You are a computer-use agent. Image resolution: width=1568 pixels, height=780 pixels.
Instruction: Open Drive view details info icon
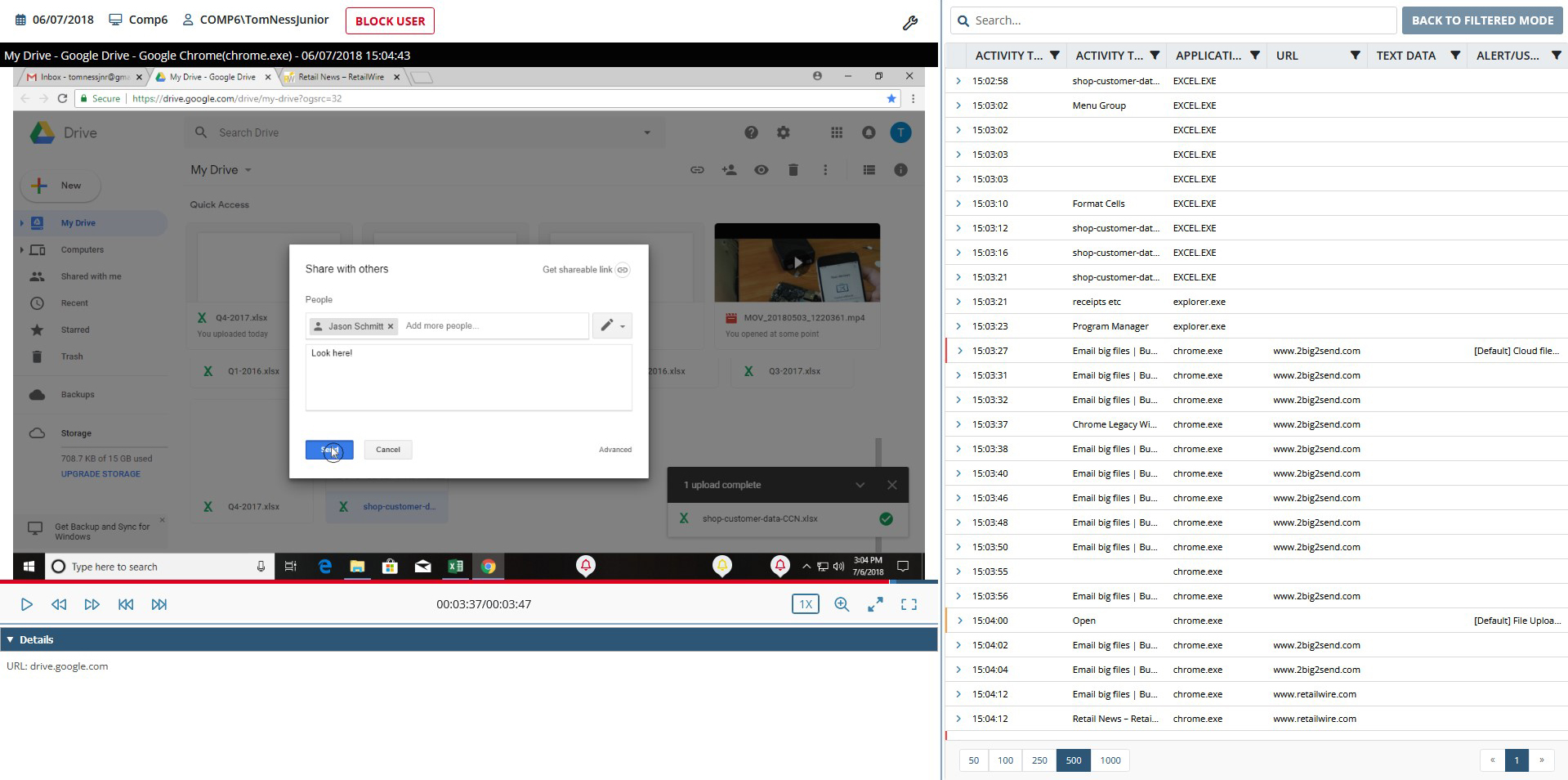pos(900,170)
